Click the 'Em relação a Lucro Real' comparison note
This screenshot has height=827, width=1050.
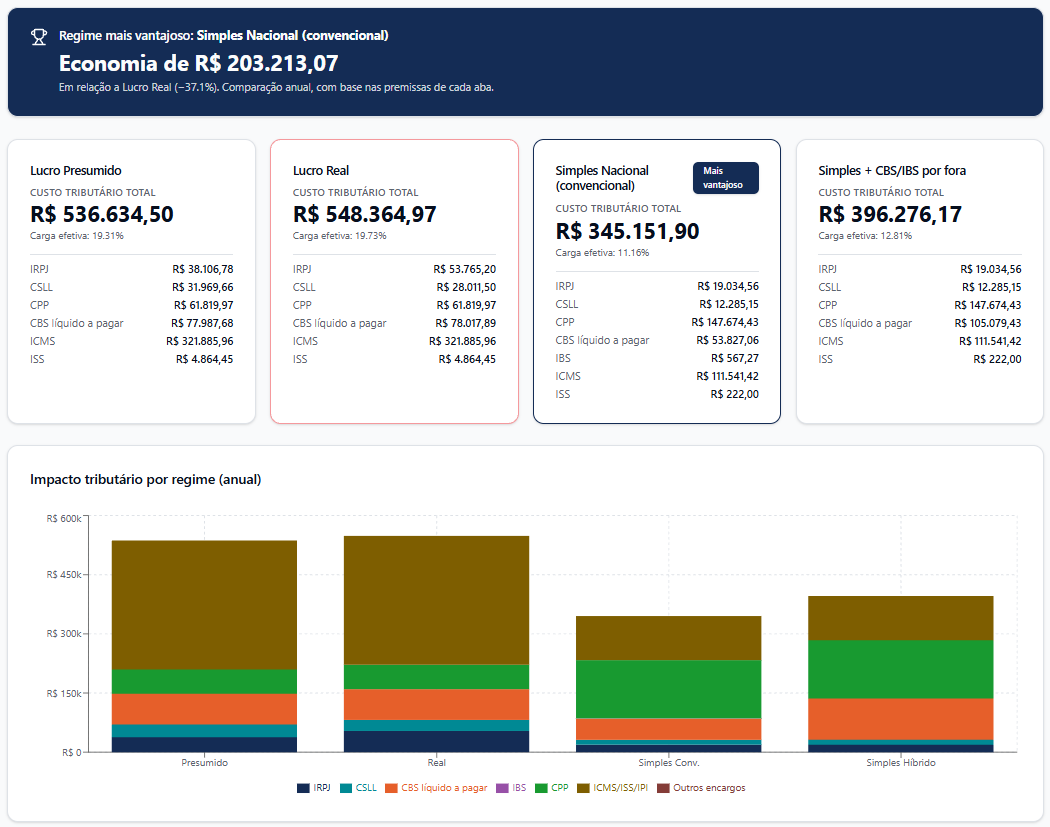click(276, 87)
